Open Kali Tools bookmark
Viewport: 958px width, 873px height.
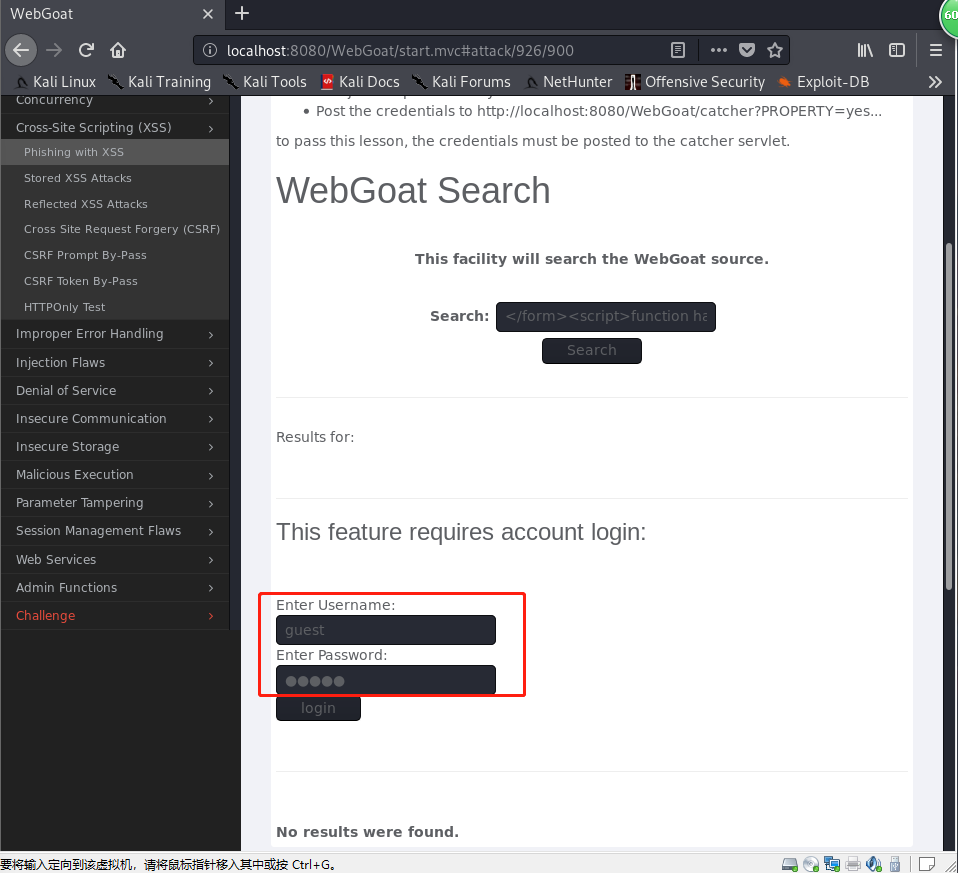[265, 82]
